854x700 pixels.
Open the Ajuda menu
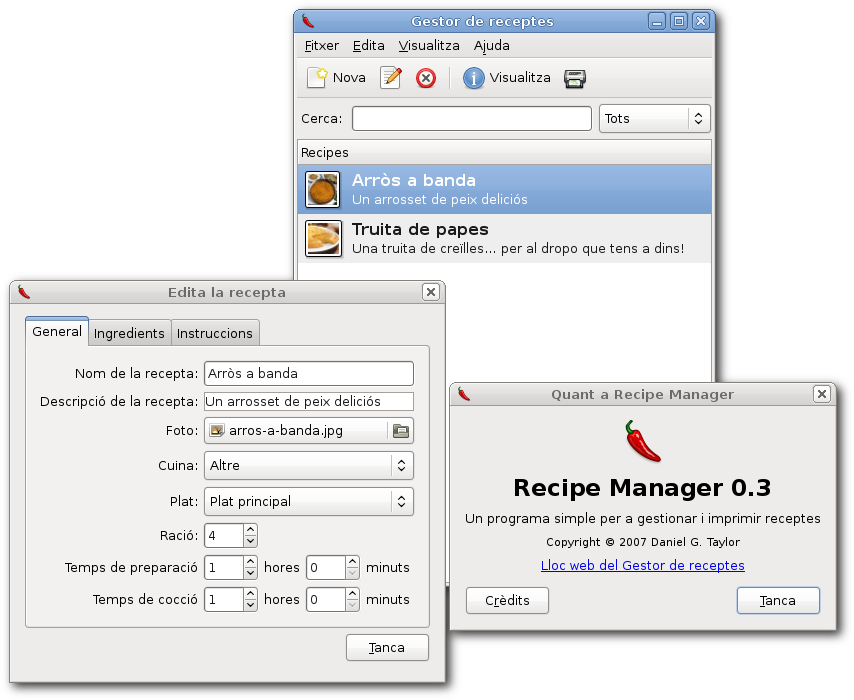pyautogui.click(x=491, y=46)
